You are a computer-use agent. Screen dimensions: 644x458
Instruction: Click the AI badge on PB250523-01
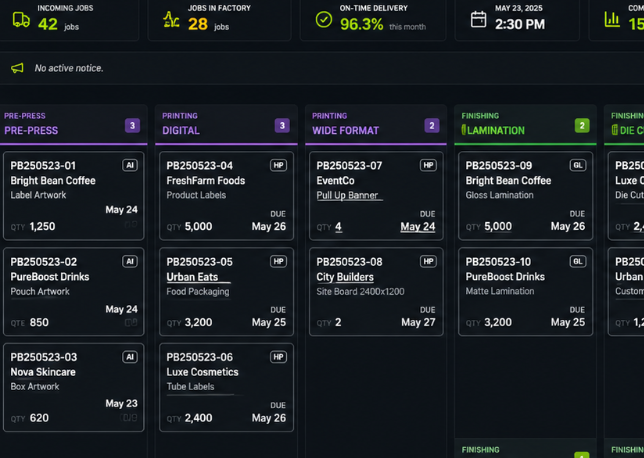130,166
